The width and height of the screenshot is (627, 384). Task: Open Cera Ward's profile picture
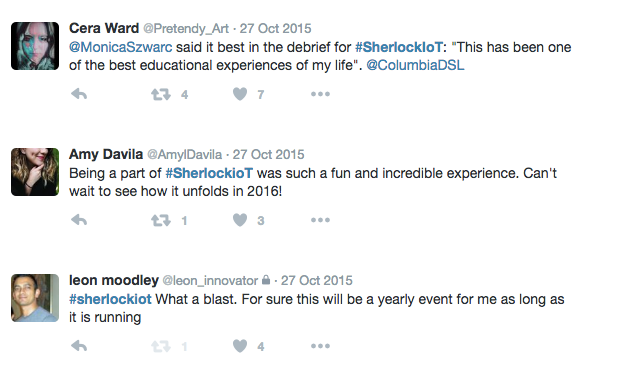pyautogui.click(x=35, y=46)
